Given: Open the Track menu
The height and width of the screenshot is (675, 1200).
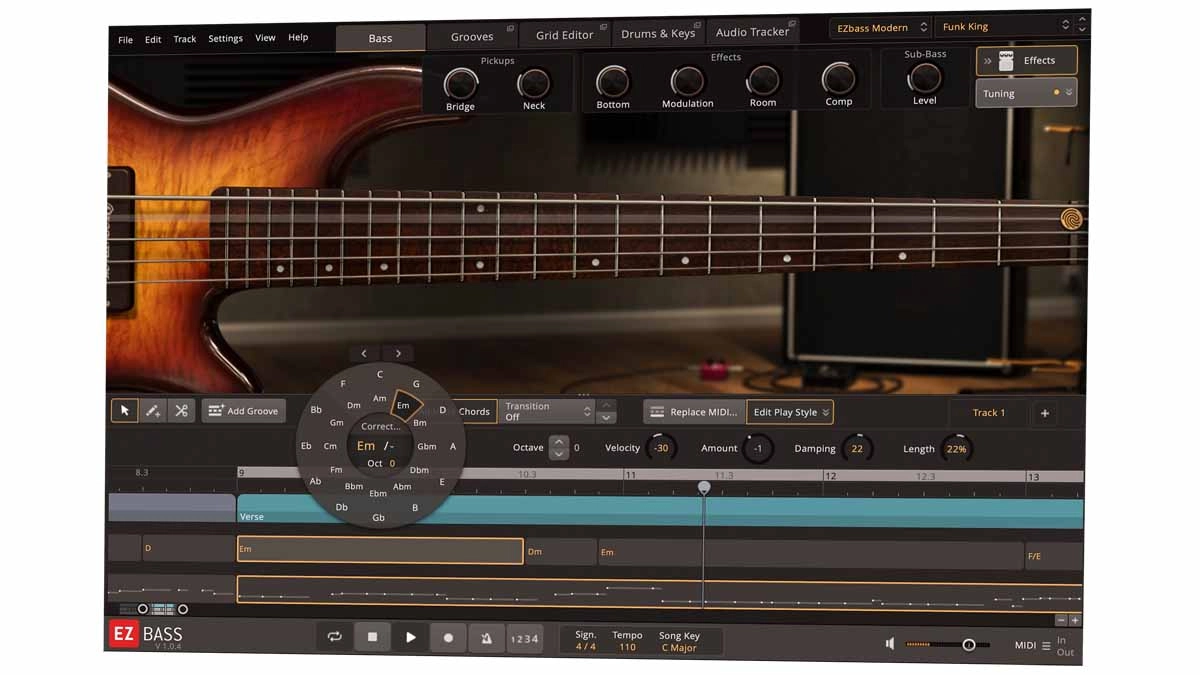Looking at the screenshot, I should coord(185,39).
